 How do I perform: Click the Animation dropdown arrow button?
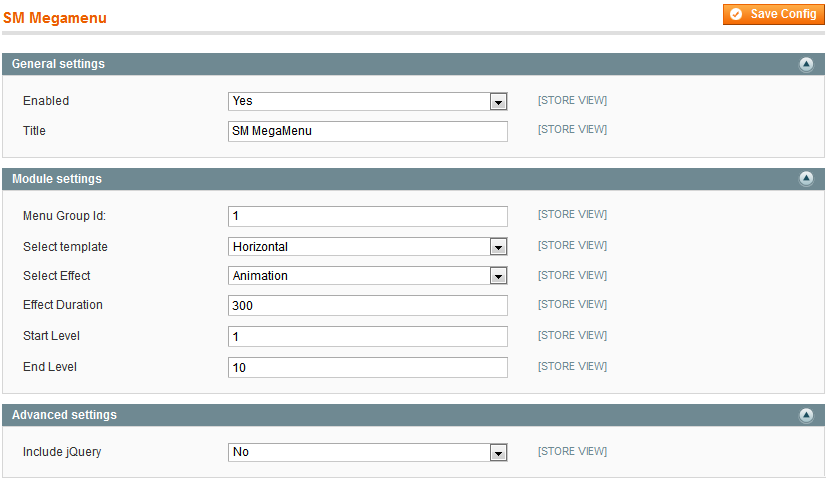click(498, 276)
